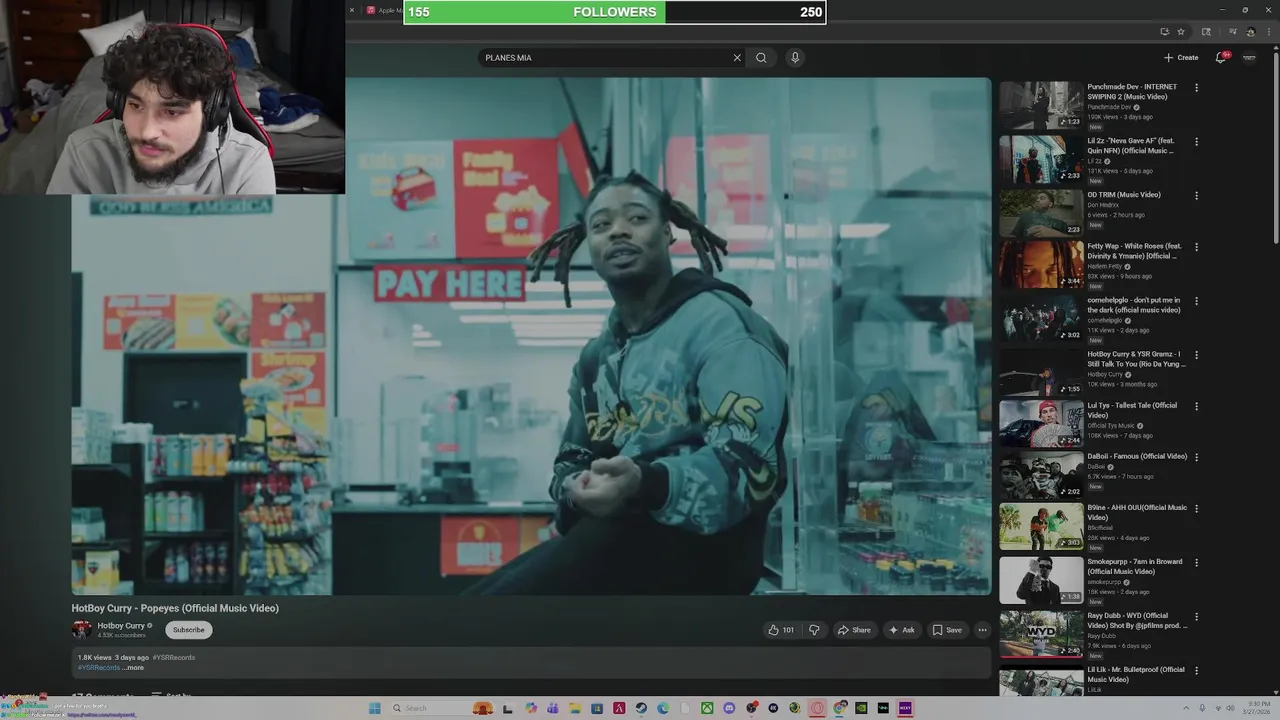Open options for Lul Tys Tallest Tale

[x=1196, y=407]
